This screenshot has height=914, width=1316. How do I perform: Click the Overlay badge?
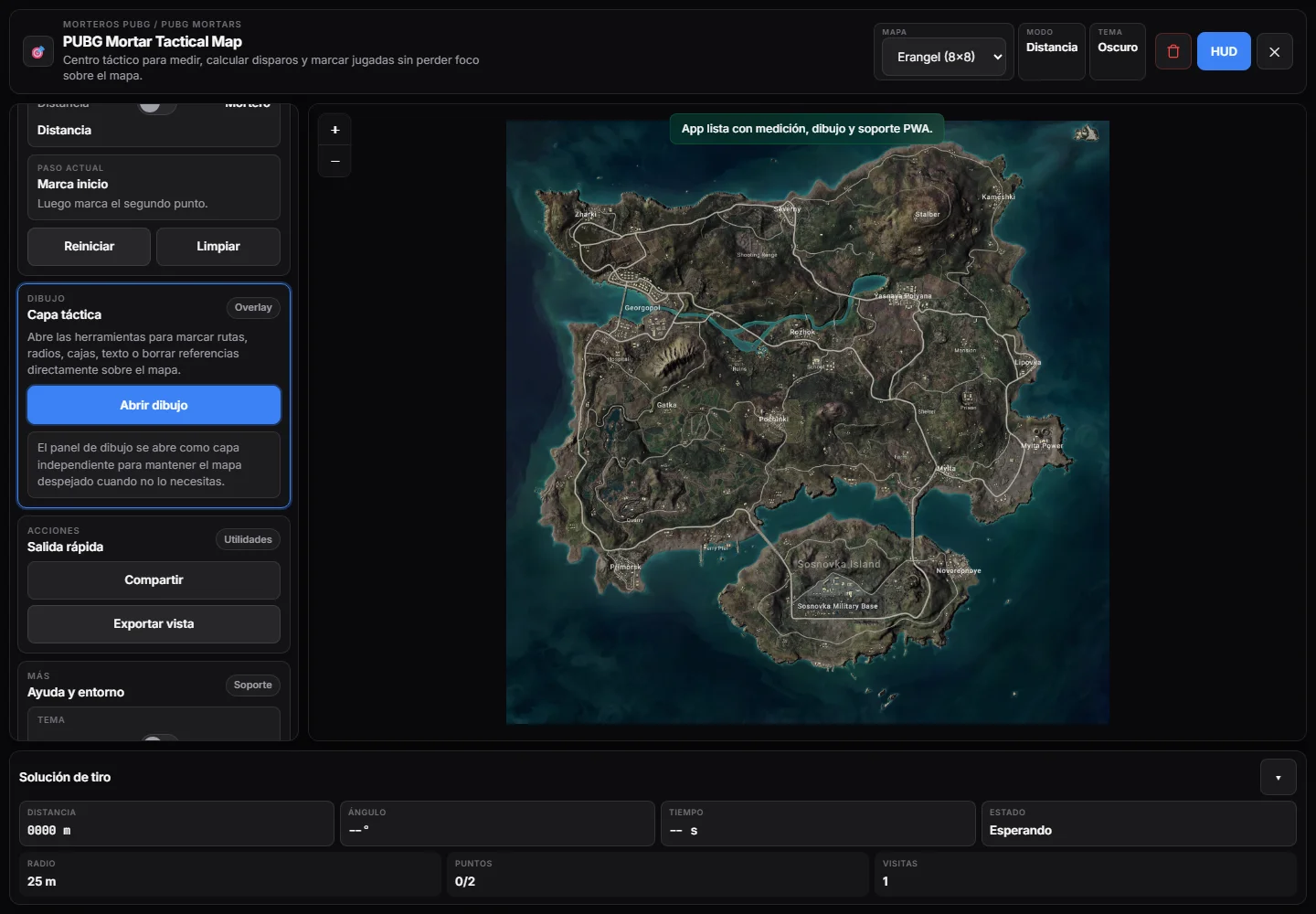point(253,308)
